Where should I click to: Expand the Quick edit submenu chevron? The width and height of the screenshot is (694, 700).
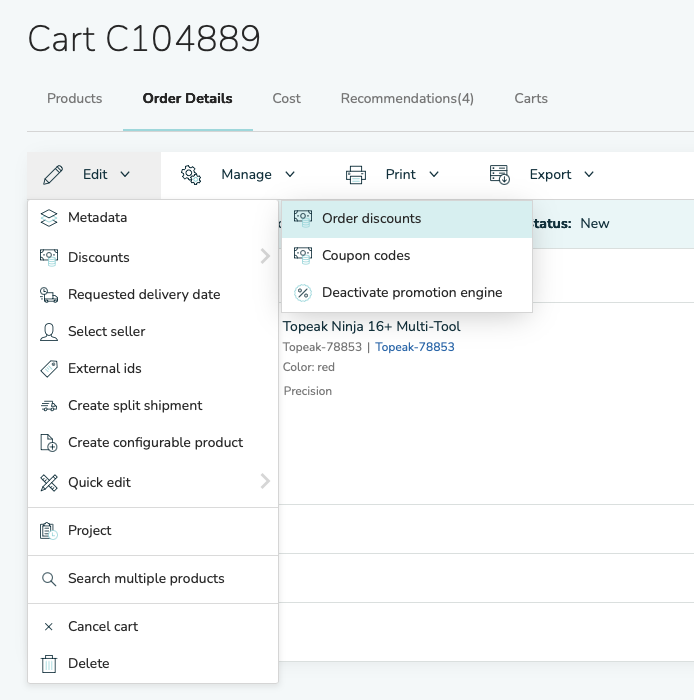coord(265,482)
